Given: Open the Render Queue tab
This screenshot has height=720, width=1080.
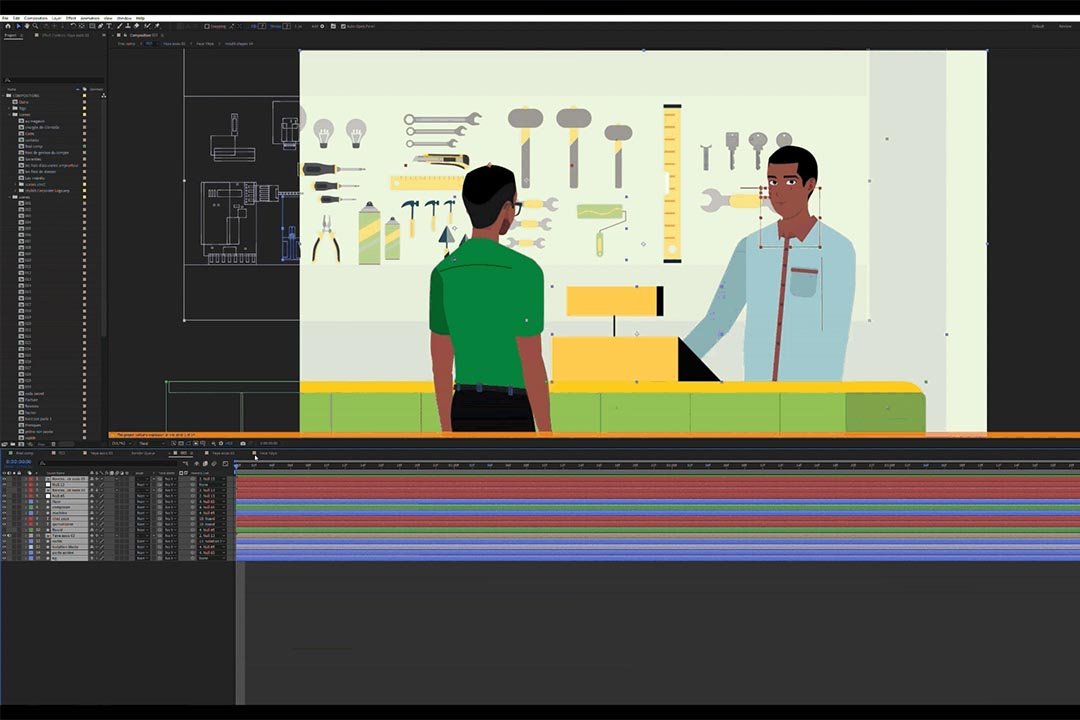Looking at the screenshot, I should (x=143, y=453).
